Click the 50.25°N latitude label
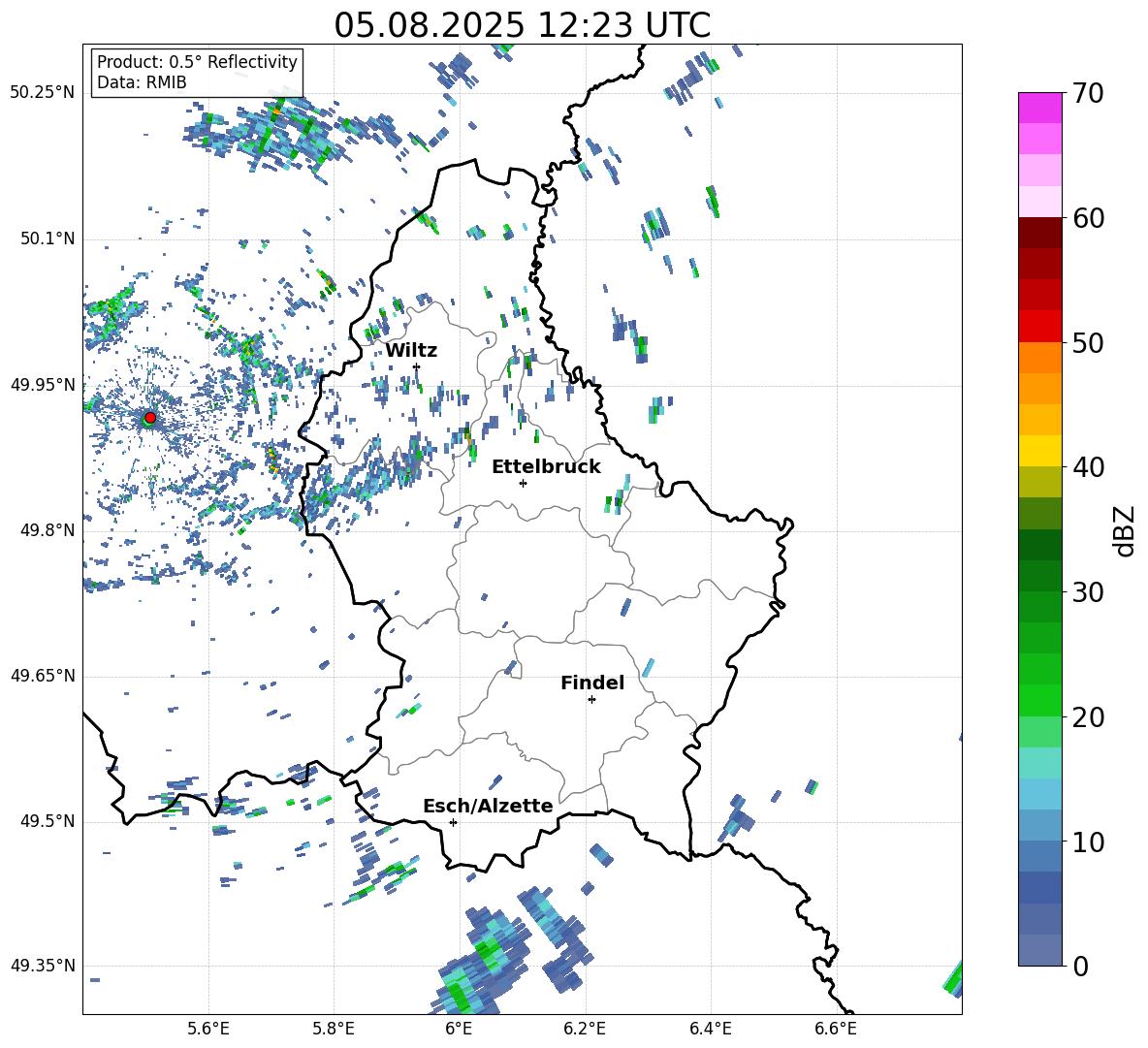The width and height of the screenshot is (1148, 1048). click(x=43, y=93)
